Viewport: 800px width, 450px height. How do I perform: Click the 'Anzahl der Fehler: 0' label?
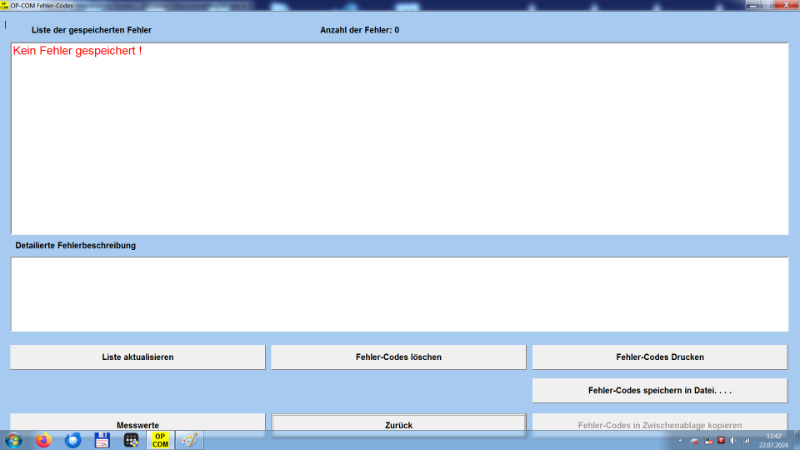[x=360, y=30]
